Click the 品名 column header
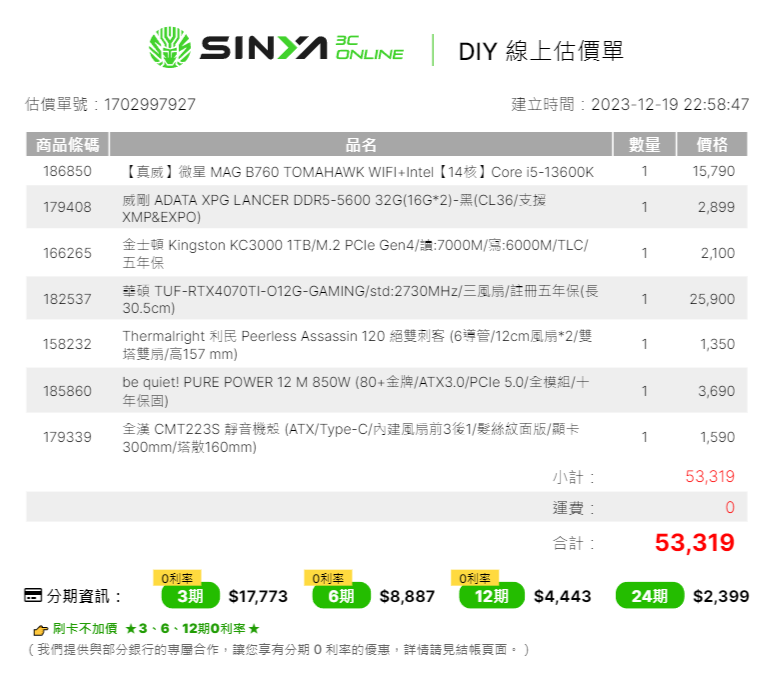The width and height of the screenshot is (774, 681). click(x=361, y=145)
